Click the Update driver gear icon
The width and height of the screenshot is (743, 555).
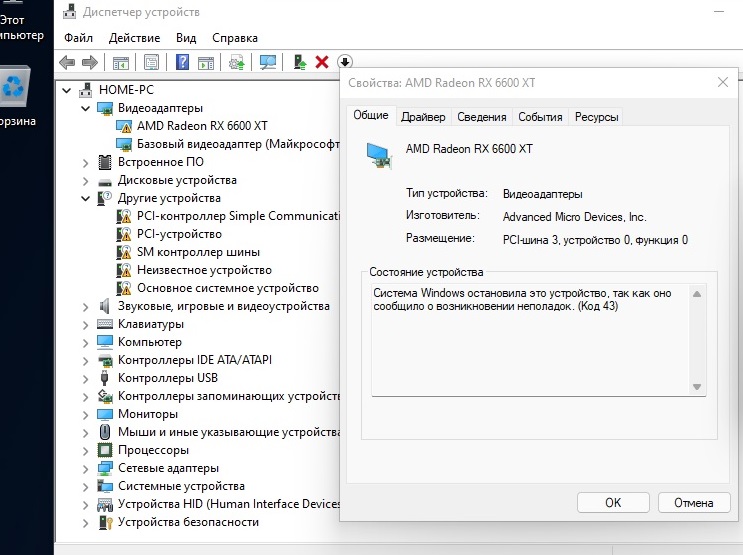click(236, 62)
